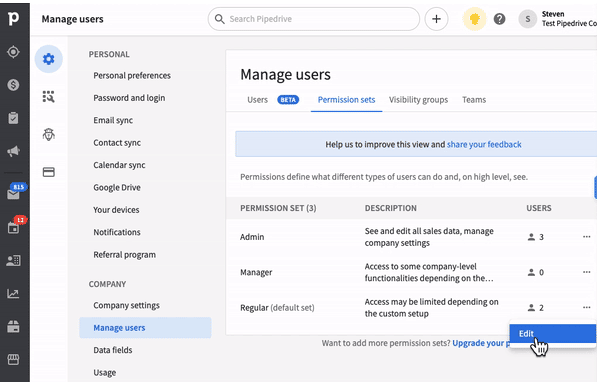Open Contact sync settings
Image resolution: width=597 pixels, height=382 pixels.
point(117,143)
